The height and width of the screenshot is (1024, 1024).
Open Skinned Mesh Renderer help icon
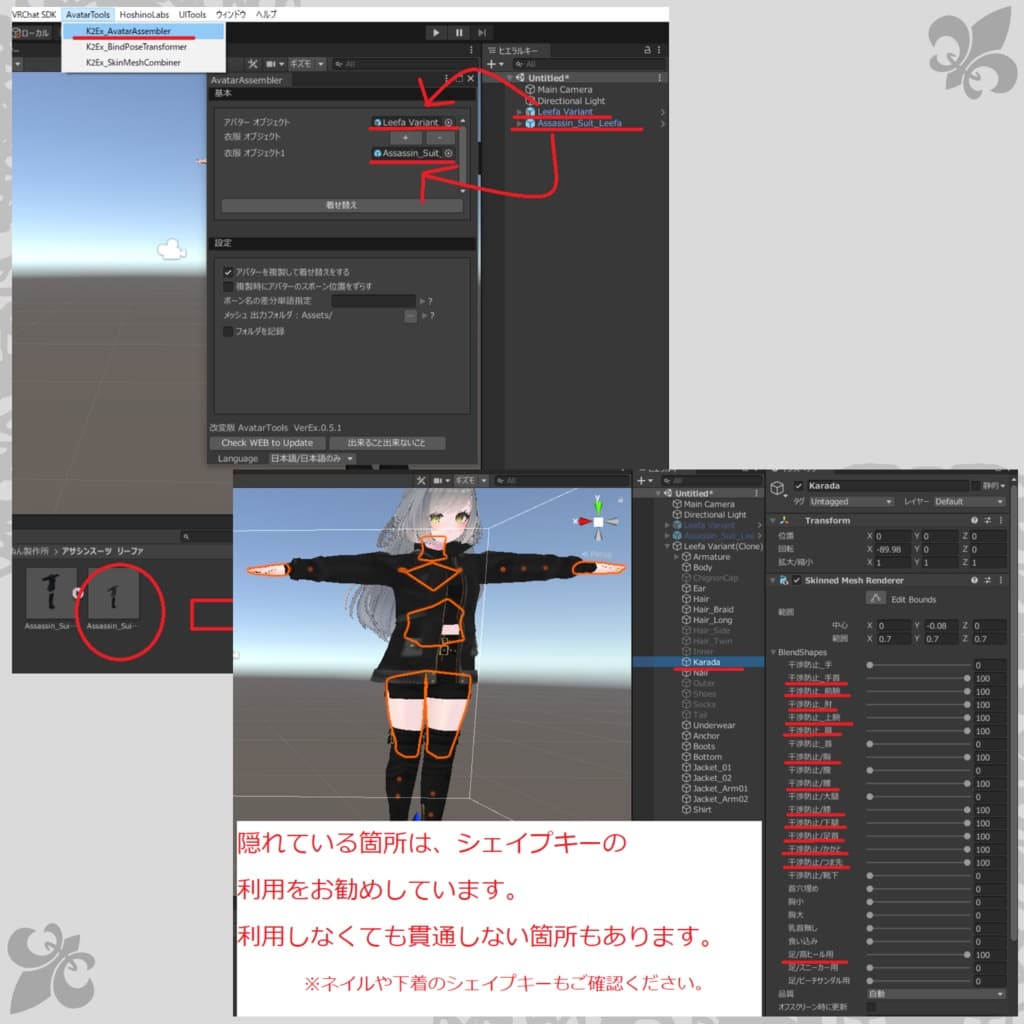coord(974,580)
